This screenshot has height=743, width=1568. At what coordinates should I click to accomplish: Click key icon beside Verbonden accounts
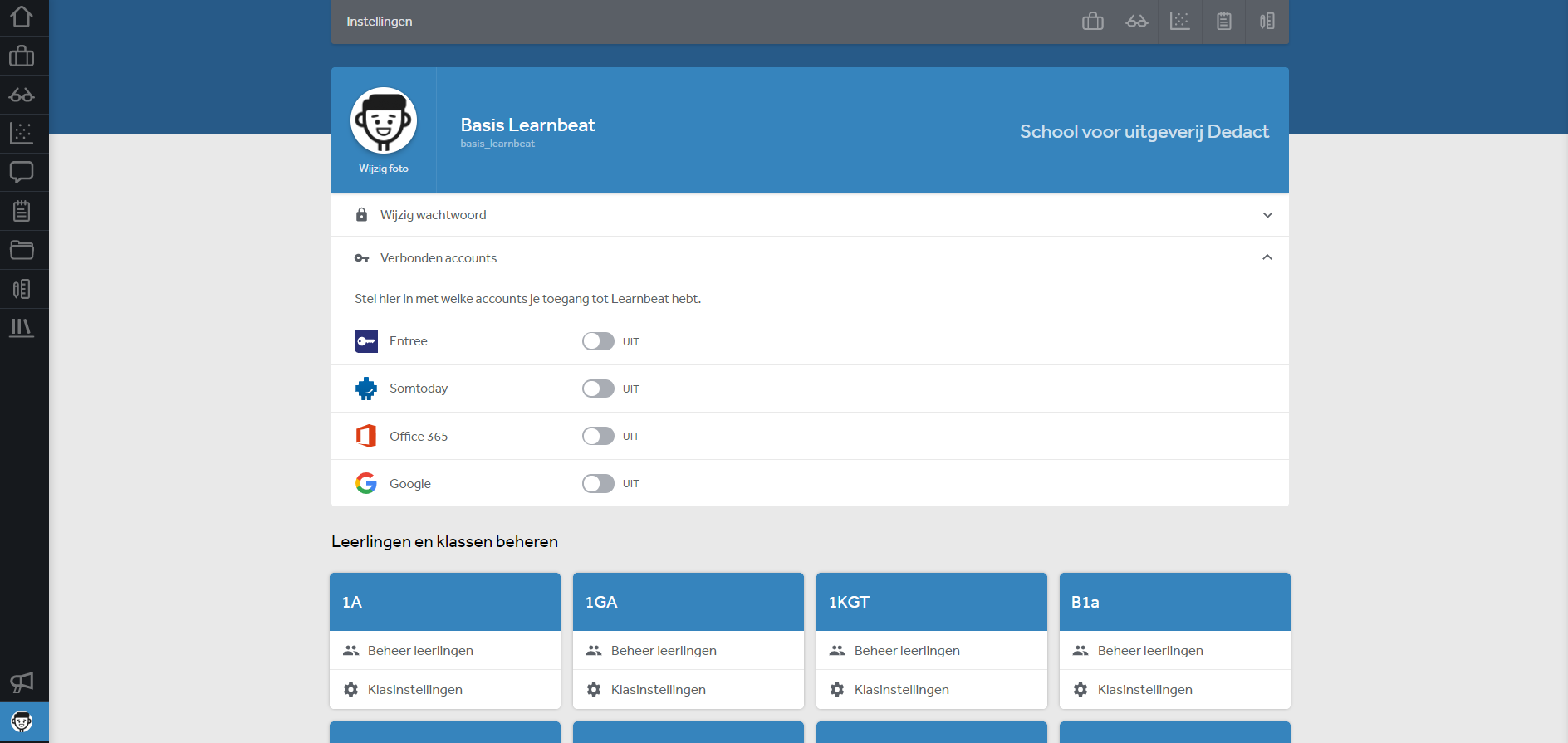click(361, 258)
